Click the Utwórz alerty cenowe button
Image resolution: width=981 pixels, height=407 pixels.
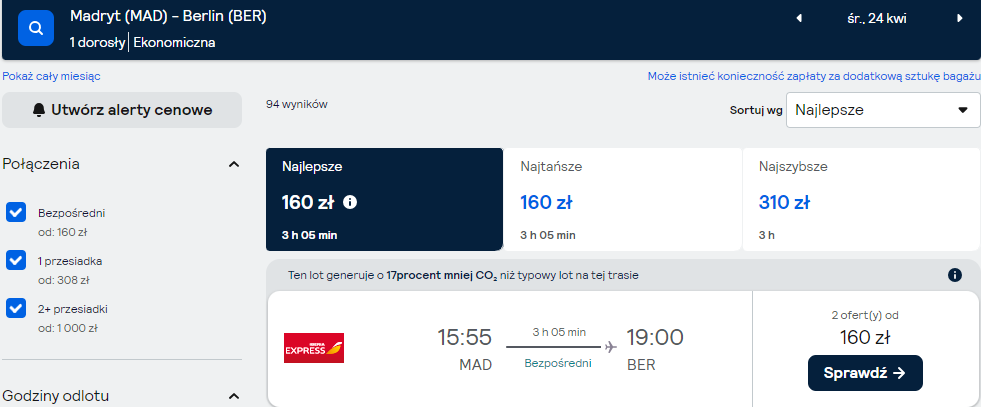[122, 110]
